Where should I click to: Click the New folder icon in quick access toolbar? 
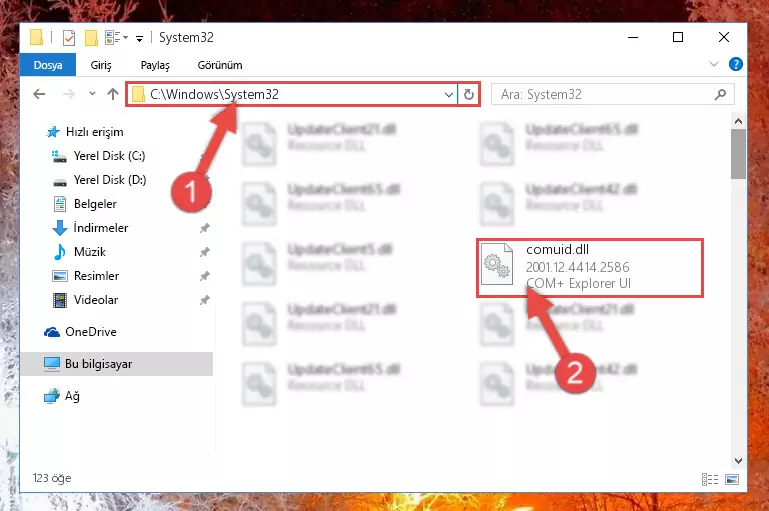pyautogui.click(x=91, y=38)
